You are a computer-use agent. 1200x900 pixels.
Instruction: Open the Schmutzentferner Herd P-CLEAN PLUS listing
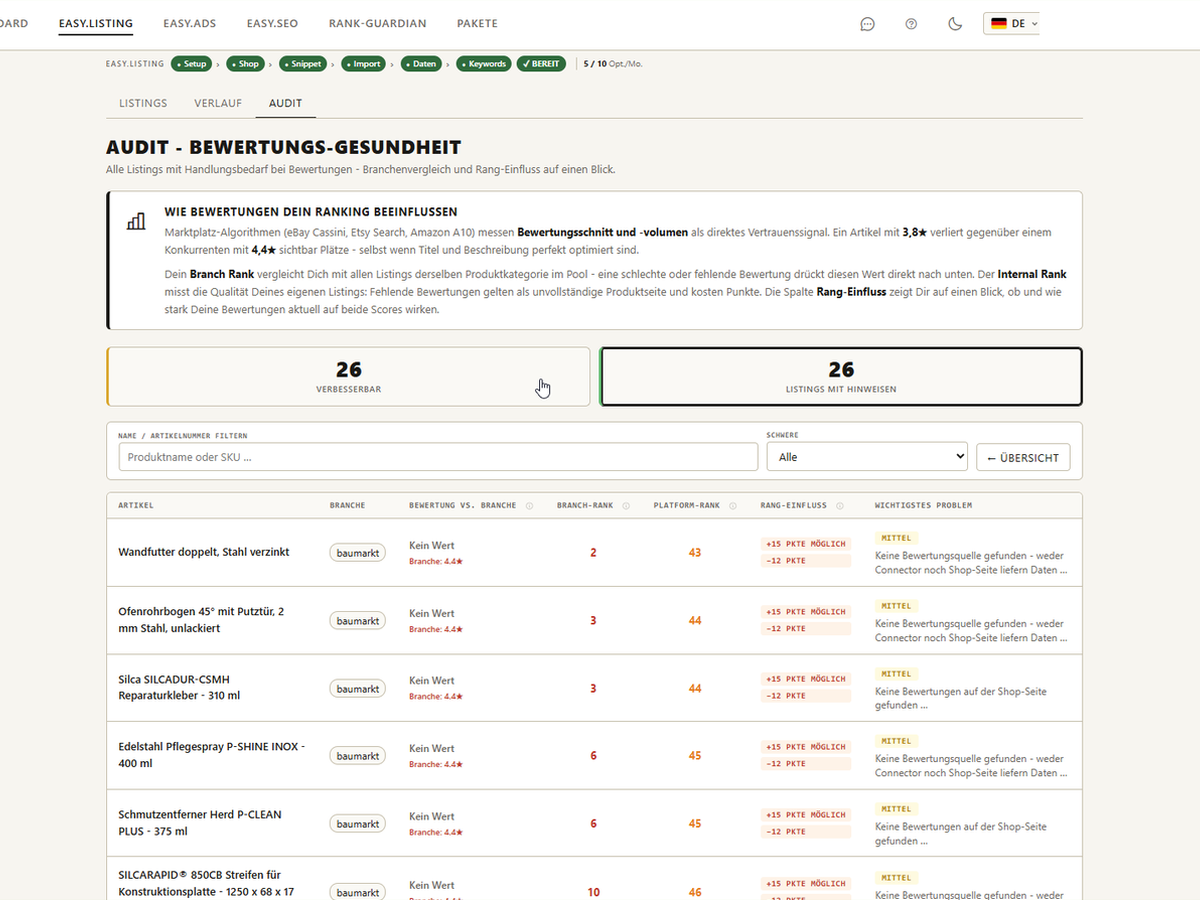200,823
